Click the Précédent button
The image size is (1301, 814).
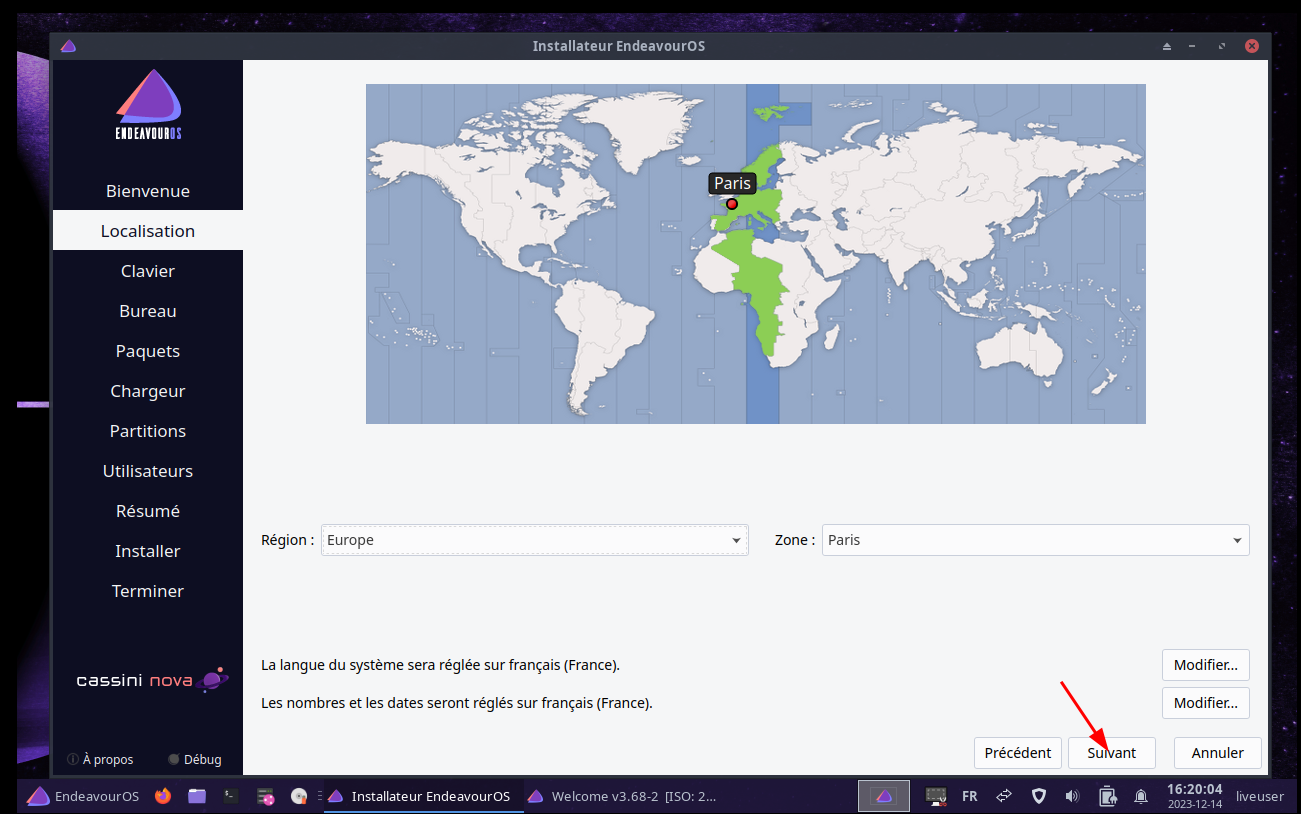pyautogui.click(x=1017, y=753)
